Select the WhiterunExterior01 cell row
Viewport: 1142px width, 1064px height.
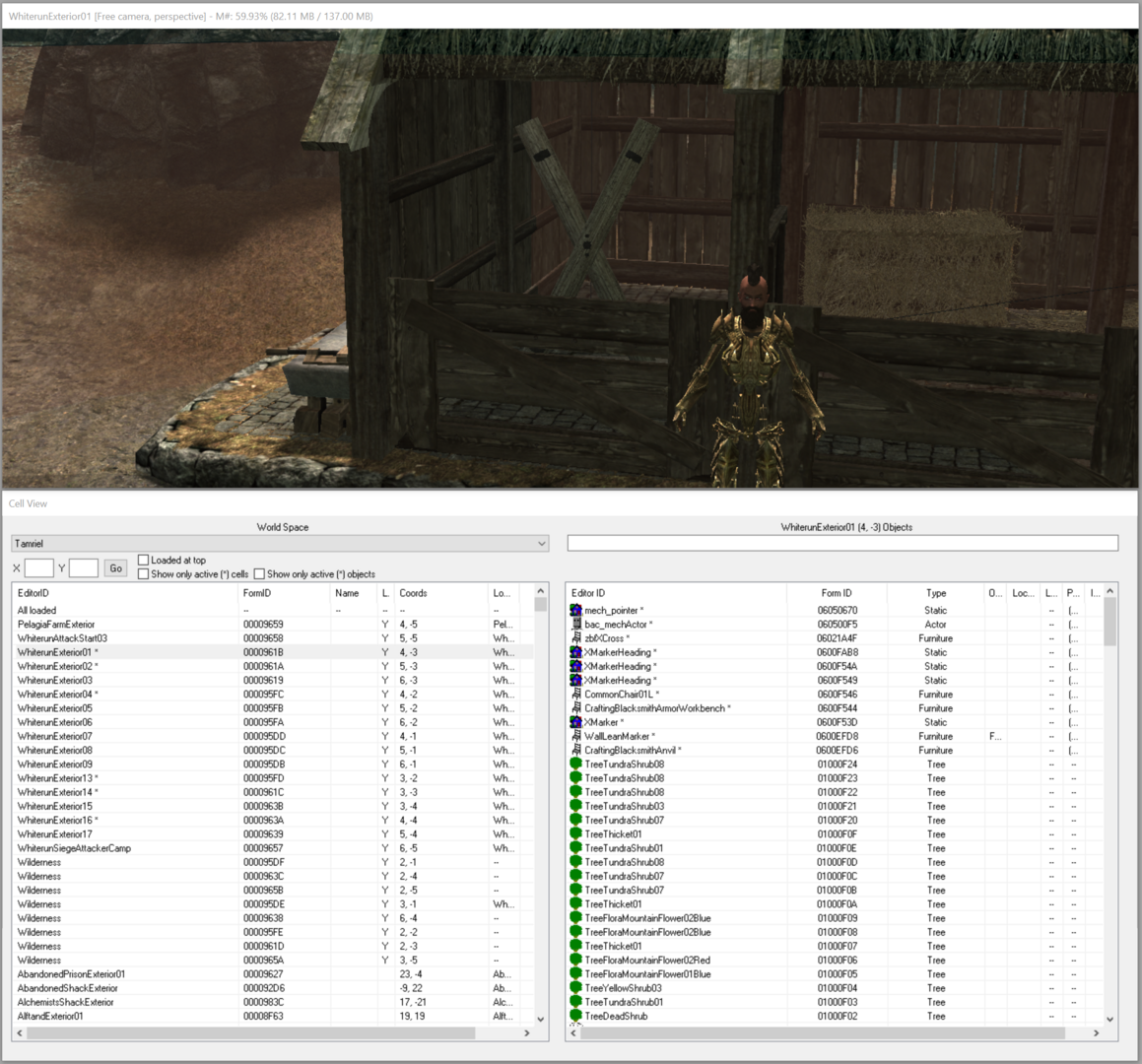click(x=272, y=652)
